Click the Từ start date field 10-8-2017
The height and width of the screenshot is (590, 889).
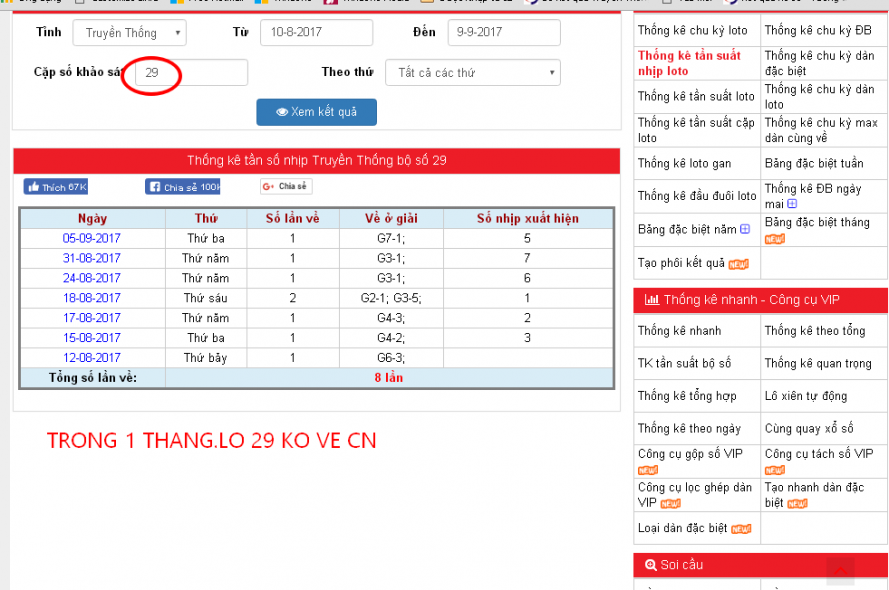(316, 33)
